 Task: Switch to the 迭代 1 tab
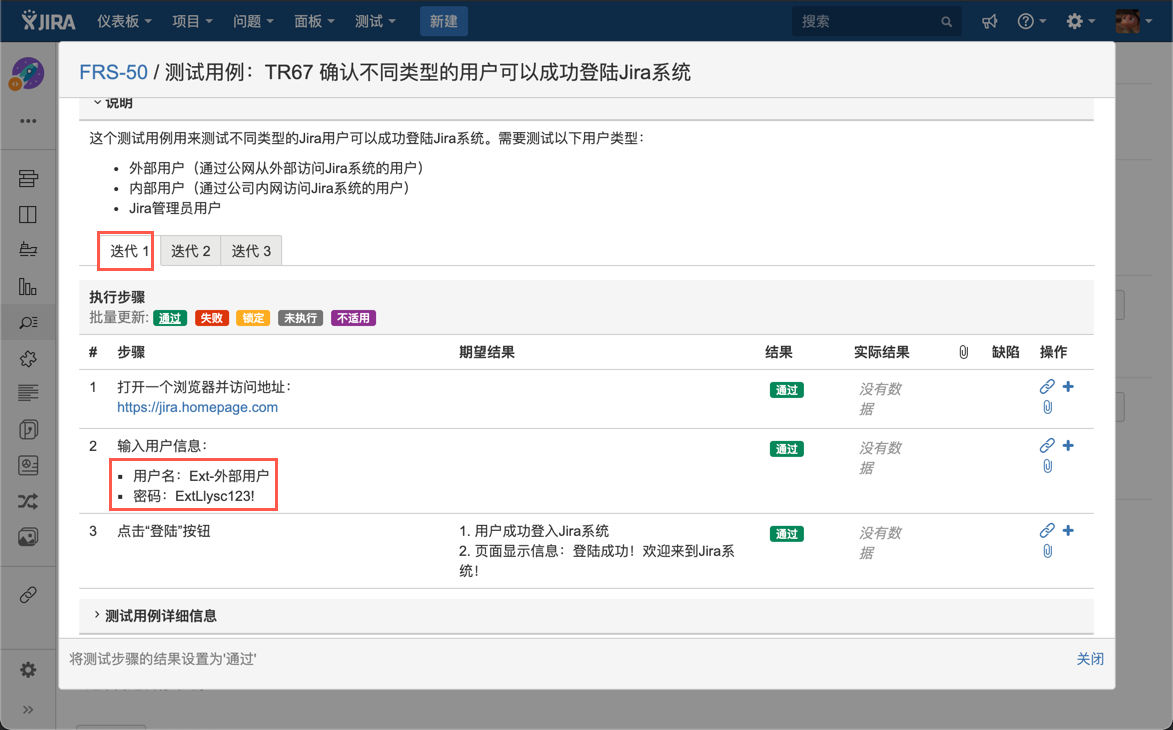[x=129, y=251]
